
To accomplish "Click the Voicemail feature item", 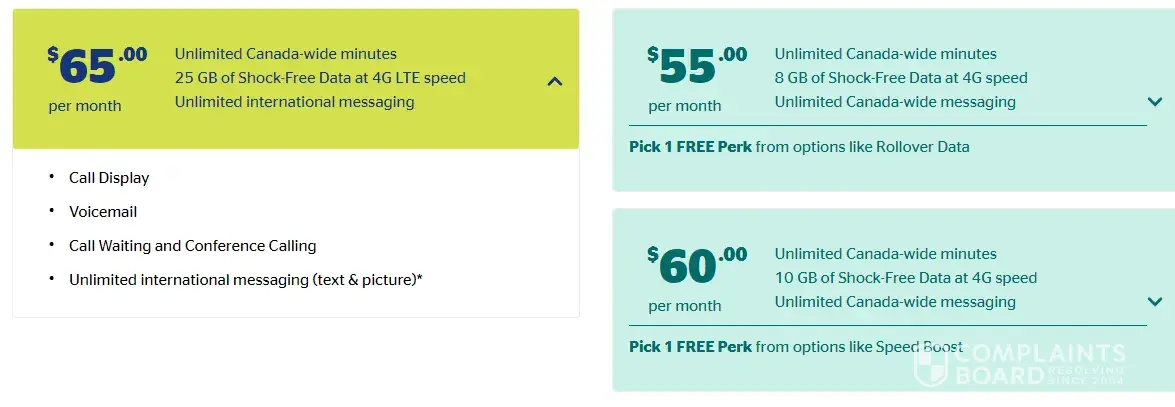I will [x=103, y=212].
